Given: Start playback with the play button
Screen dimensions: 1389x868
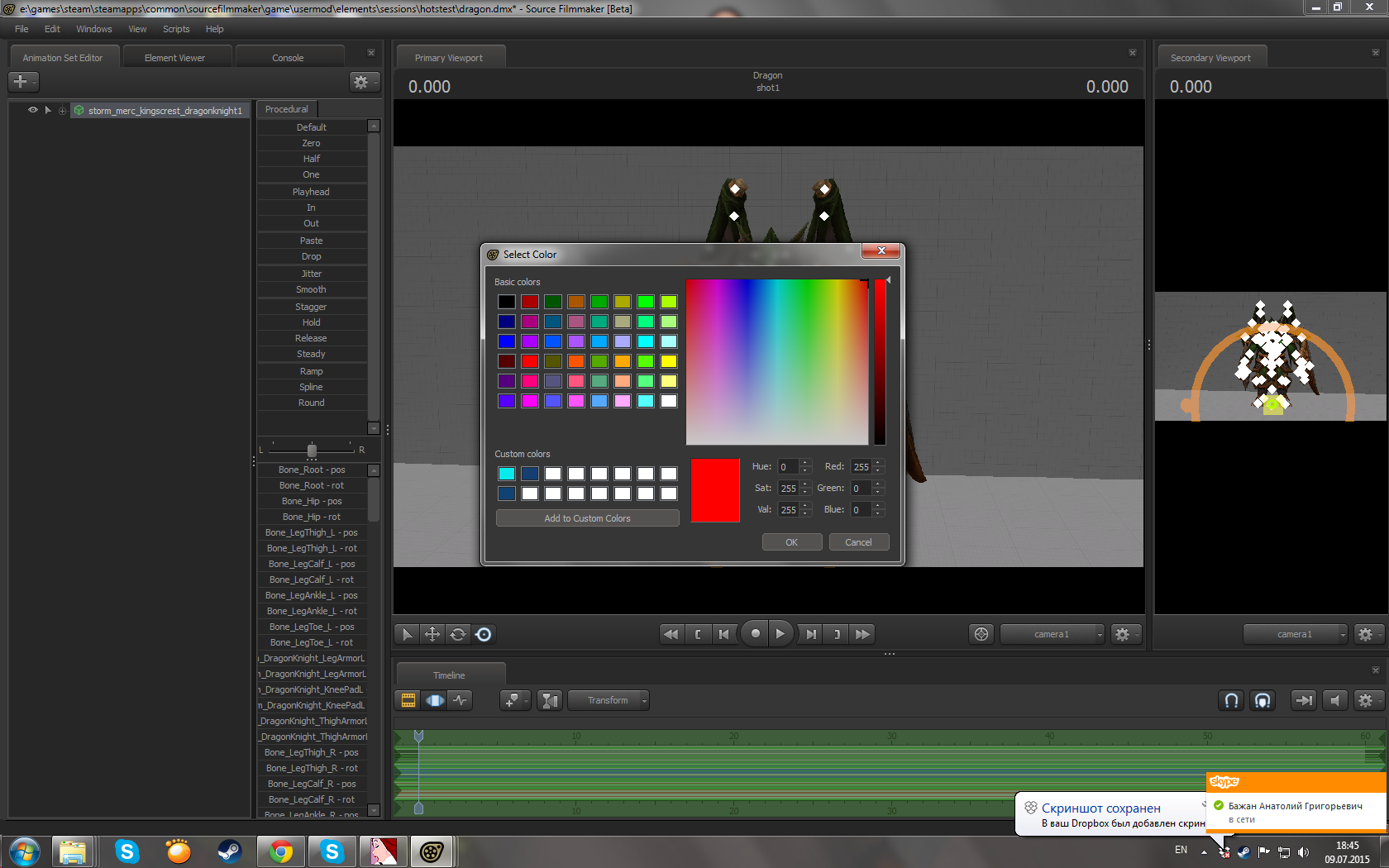Looking at the screenshot, I should (x=780, y=633).
